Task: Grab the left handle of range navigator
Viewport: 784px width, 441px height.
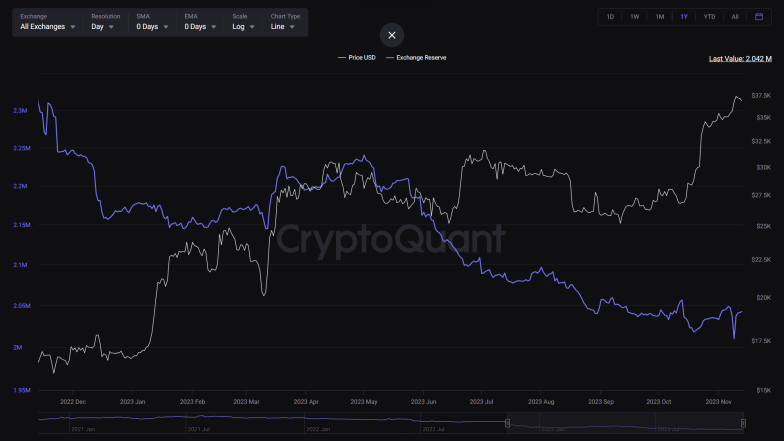Action: click(x=508, y=423)
